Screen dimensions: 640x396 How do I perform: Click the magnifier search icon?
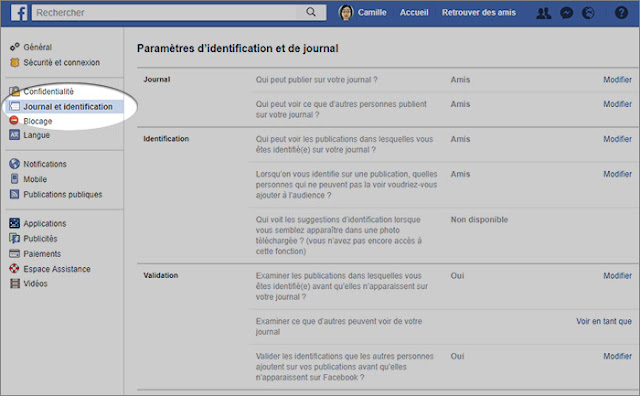pos(311,12)
